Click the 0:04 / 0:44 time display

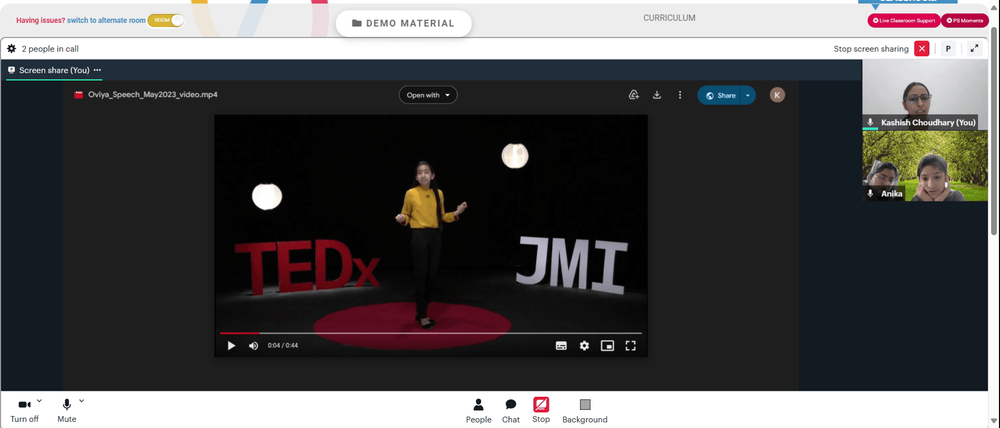(x=283, y=346)
